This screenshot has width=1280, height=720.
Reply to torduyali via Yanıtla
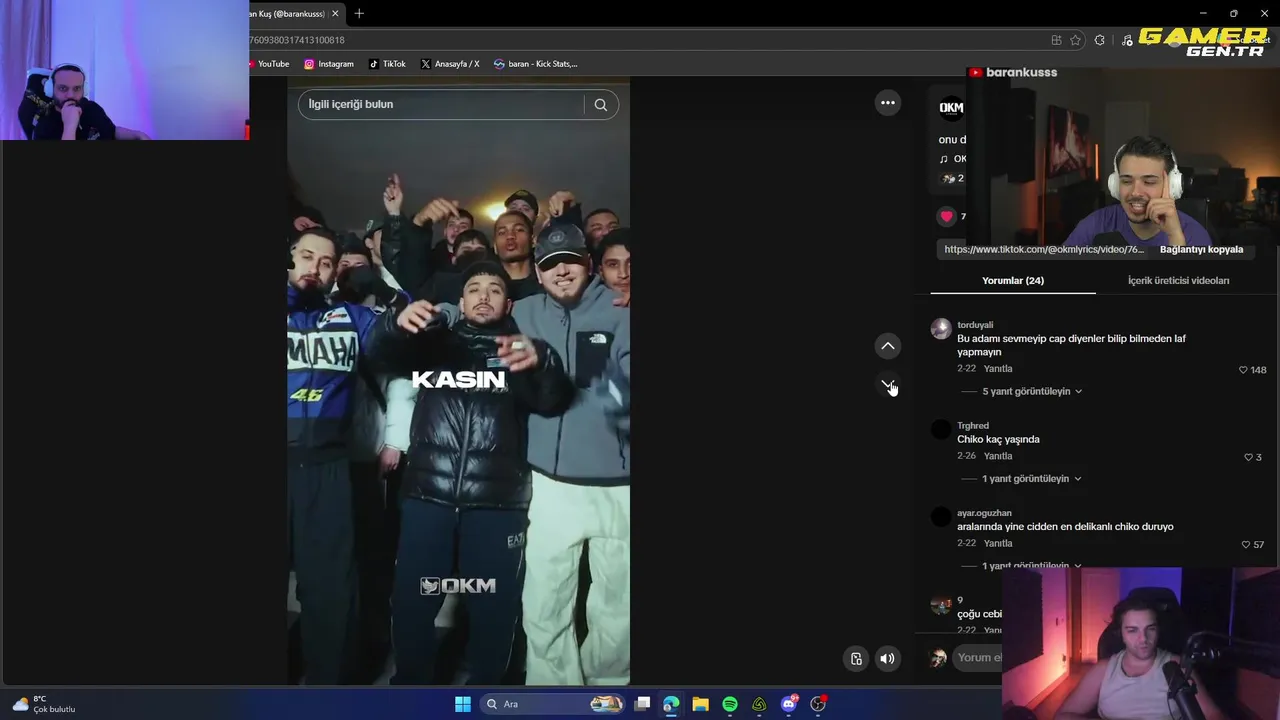point(998,369)
